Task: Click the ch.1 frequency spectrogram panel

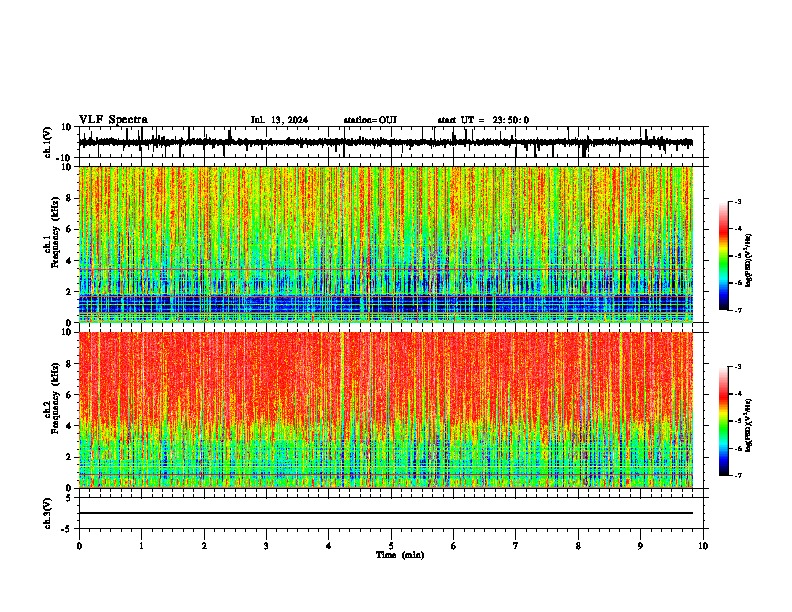Action: tap(386, 244)
